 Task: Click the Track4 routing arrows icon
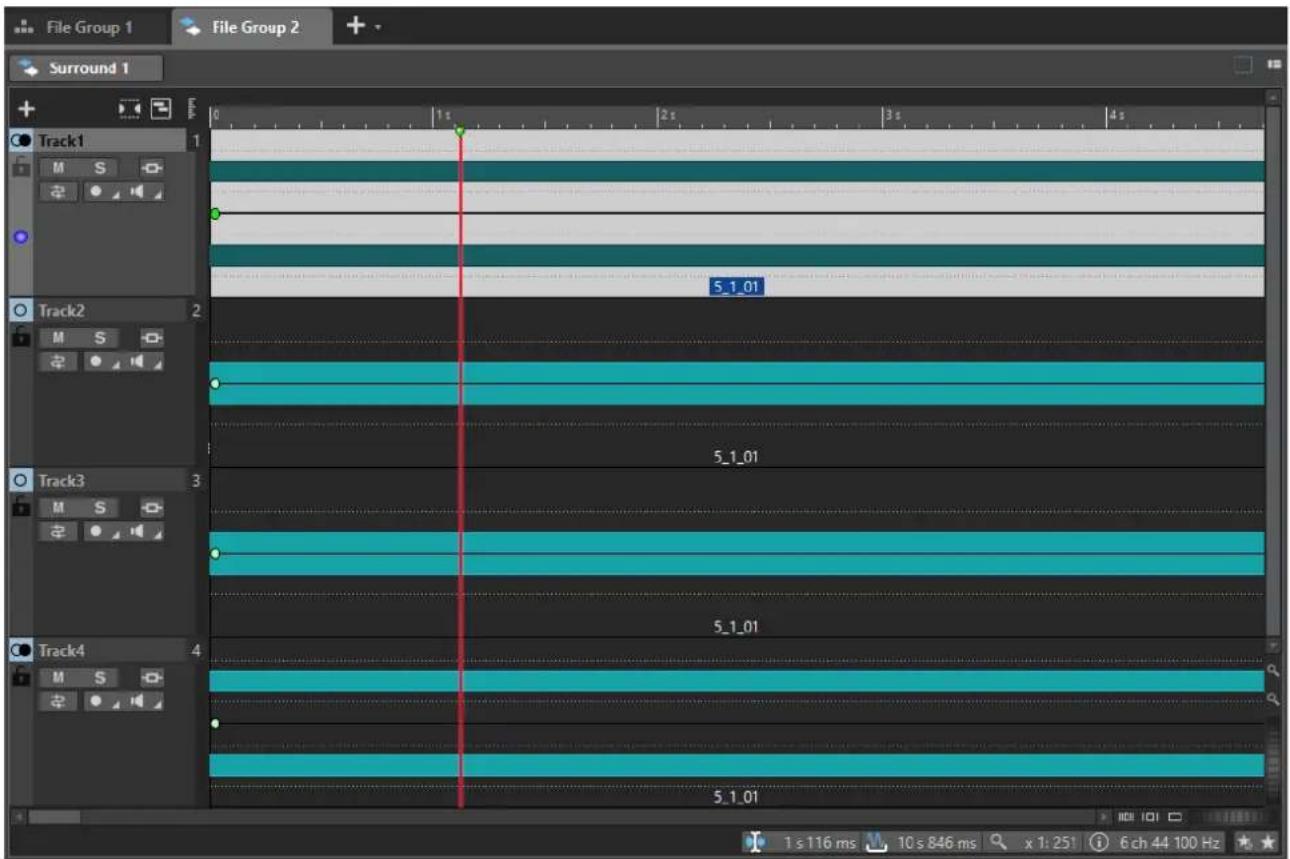pyautogui.click(x=58, y=700)
